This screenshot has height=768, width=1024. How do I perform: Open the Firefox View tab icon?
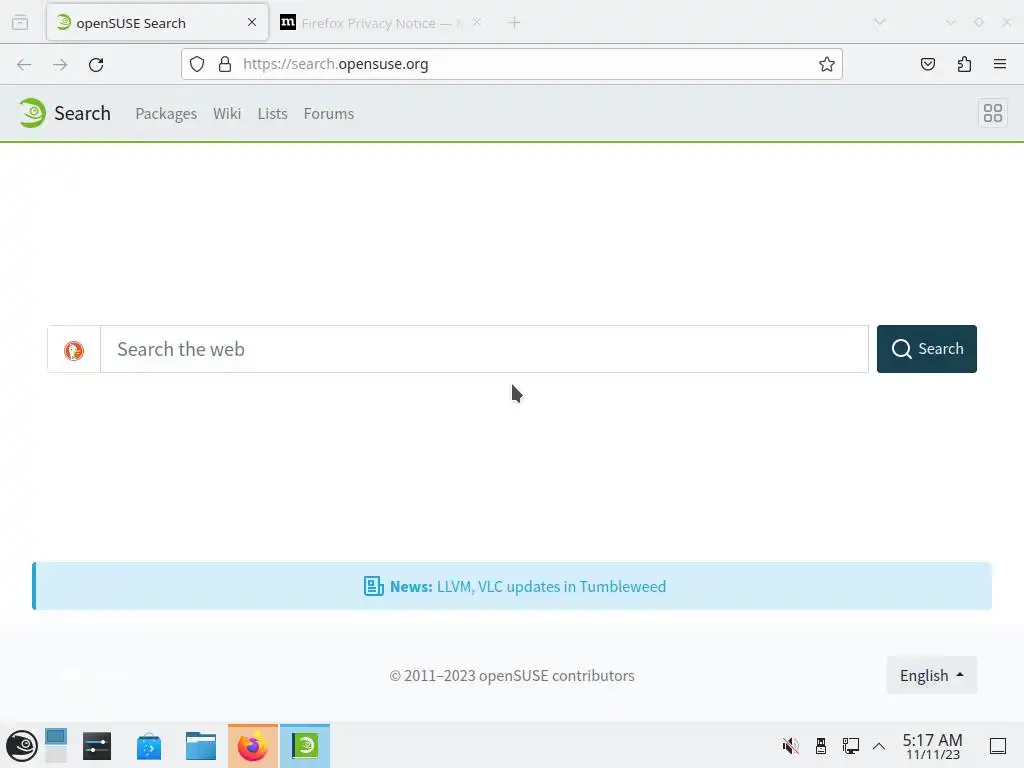point(20,23)
